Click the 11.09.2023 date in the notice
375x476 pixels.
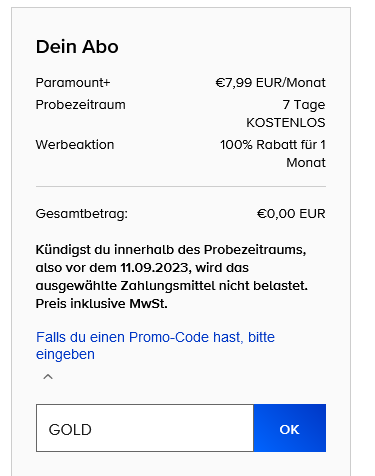click(156, 268)
